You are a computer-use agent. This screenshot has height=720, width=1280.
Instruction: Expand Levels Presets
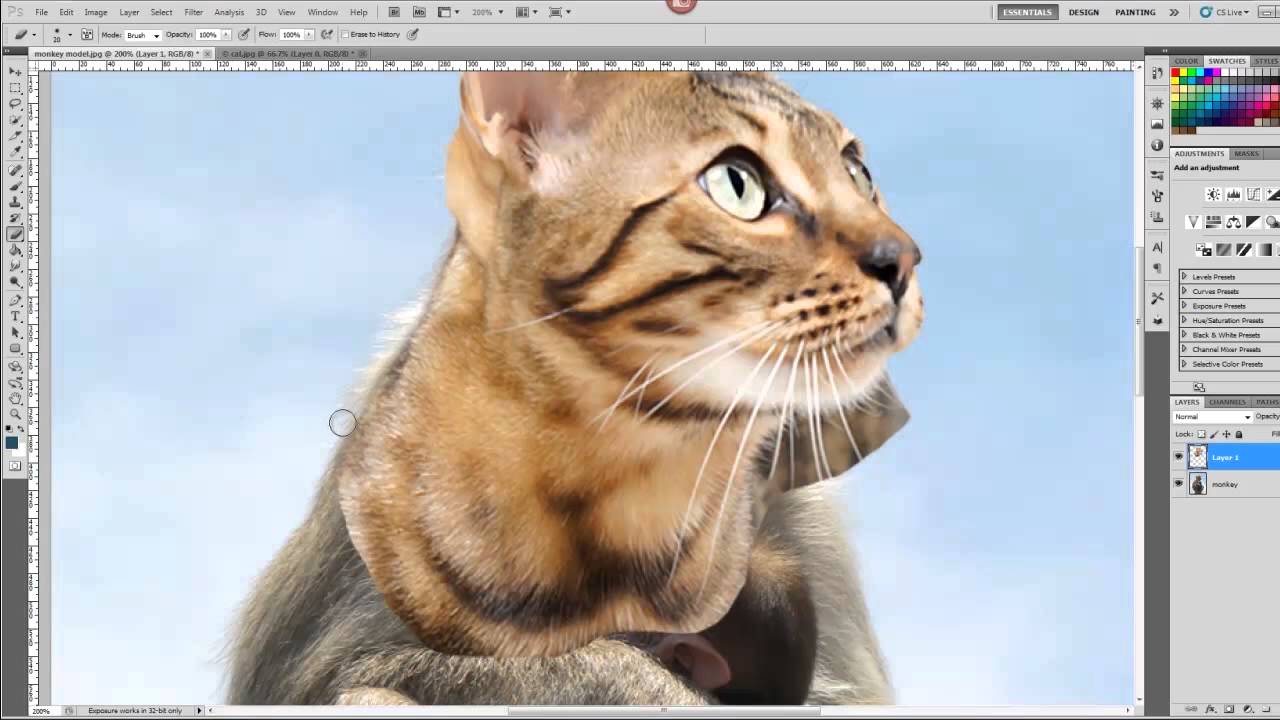1184,277
